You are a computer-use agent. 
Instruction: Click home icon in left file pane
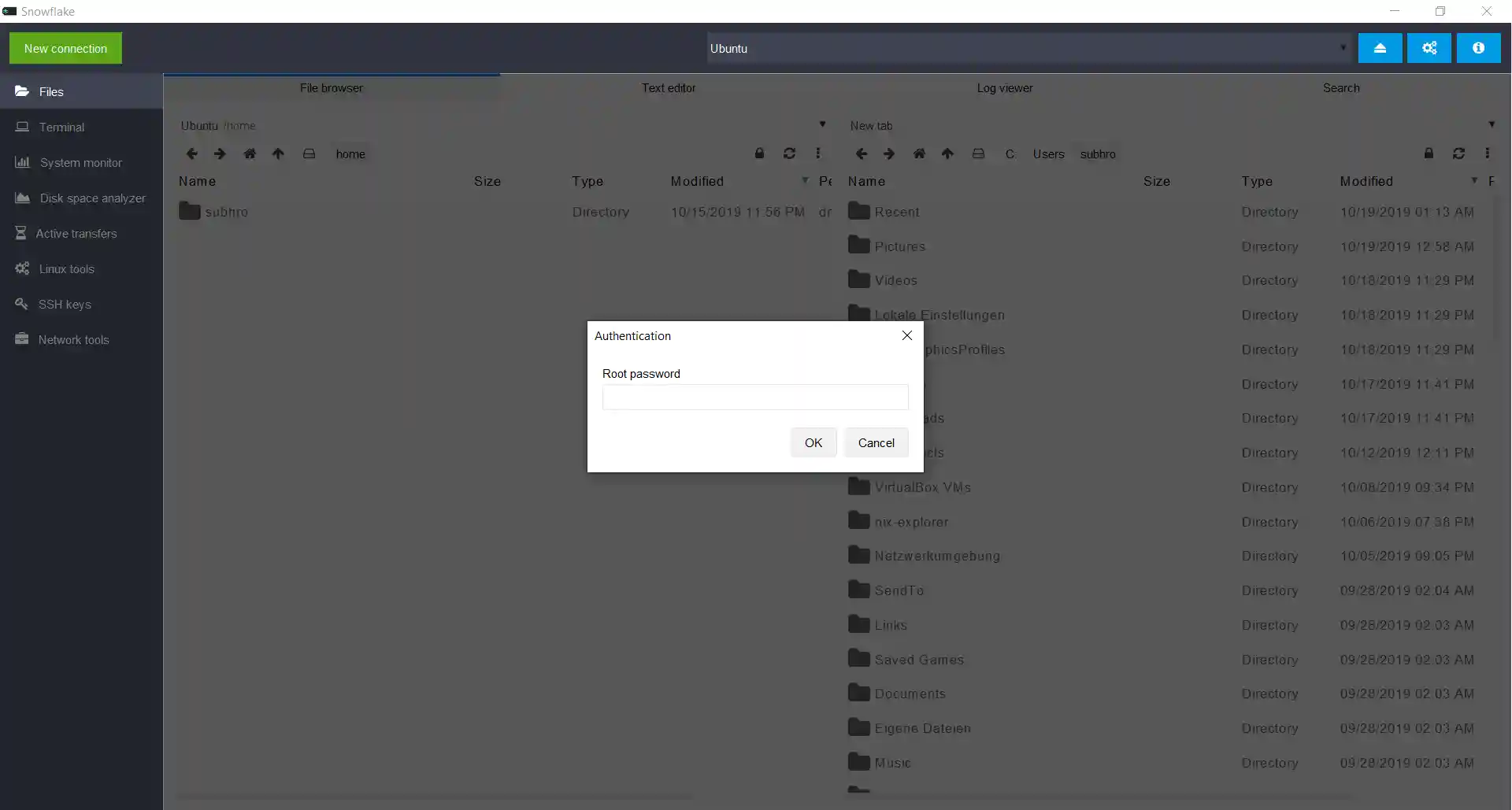point(250,153)
